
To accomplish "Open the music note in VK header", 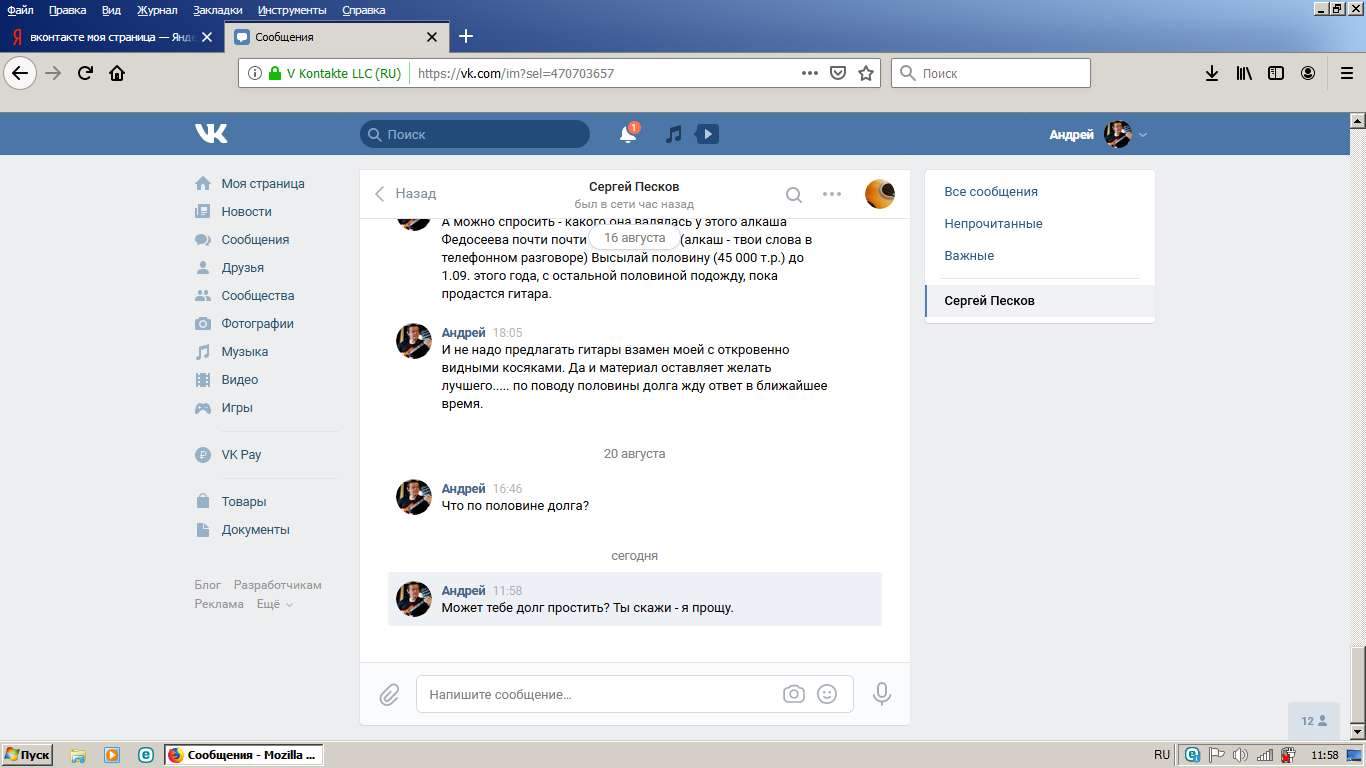I will click(674, 134).
